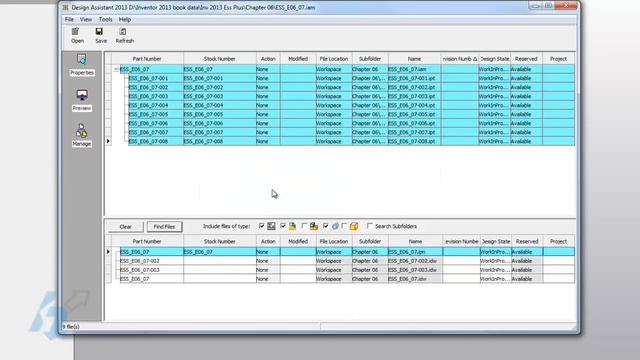This screenshot has height=360, width=640.
Task: Enable the Search Subfolders checkbox
Action: (370, 226)
